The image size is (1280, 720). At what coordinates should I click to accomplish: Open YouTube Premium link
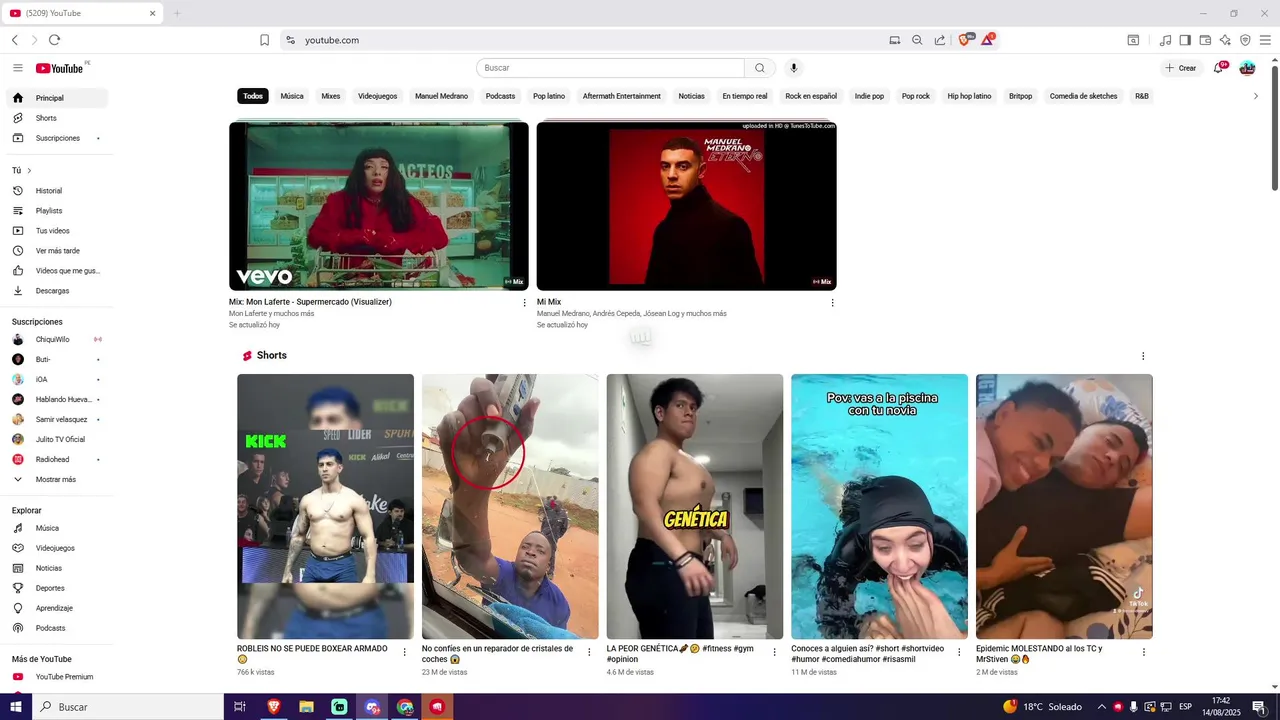click(x=58, y=677)
